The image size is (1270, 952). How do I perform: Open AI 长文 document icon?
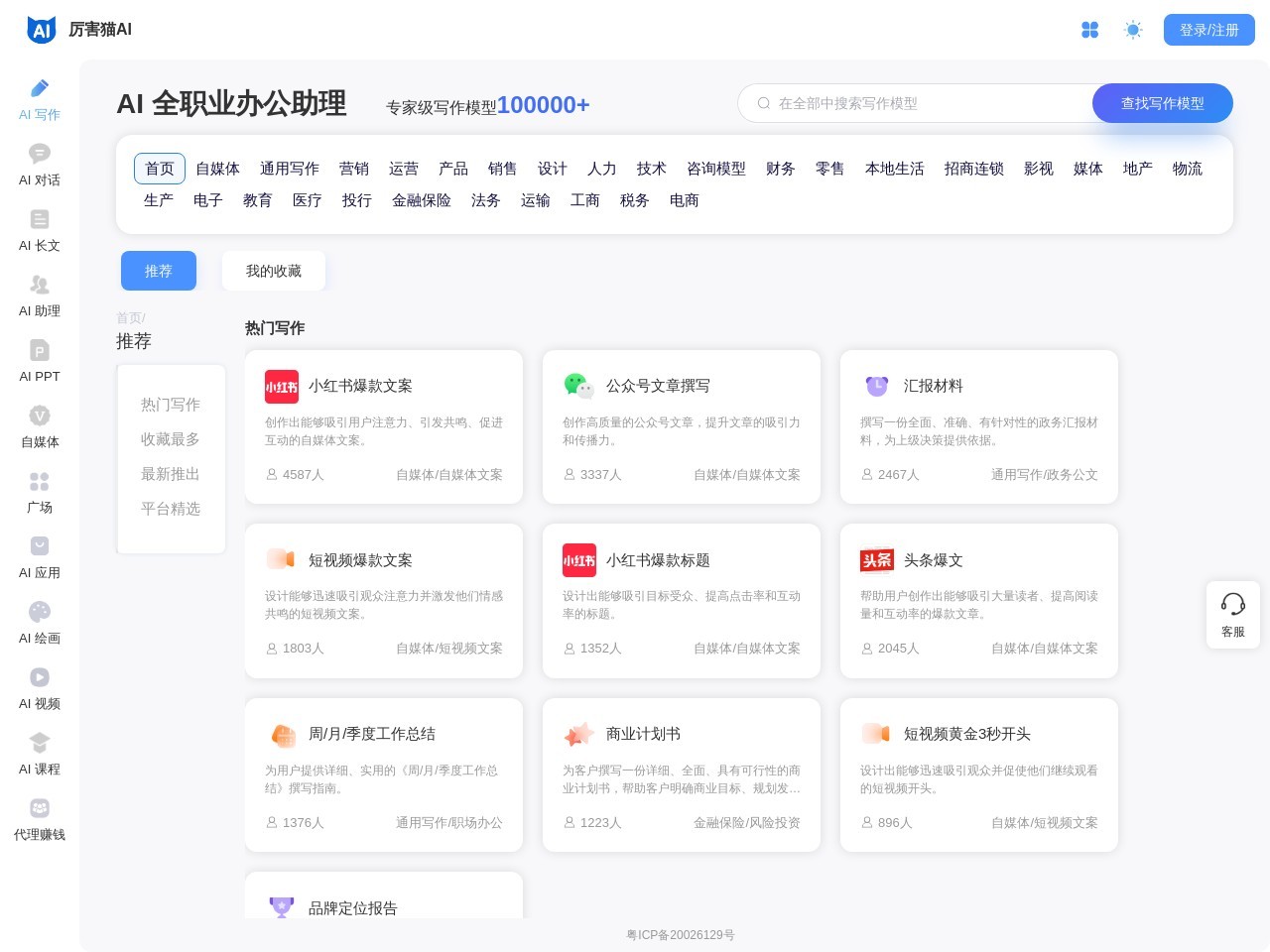pos(40,219)
